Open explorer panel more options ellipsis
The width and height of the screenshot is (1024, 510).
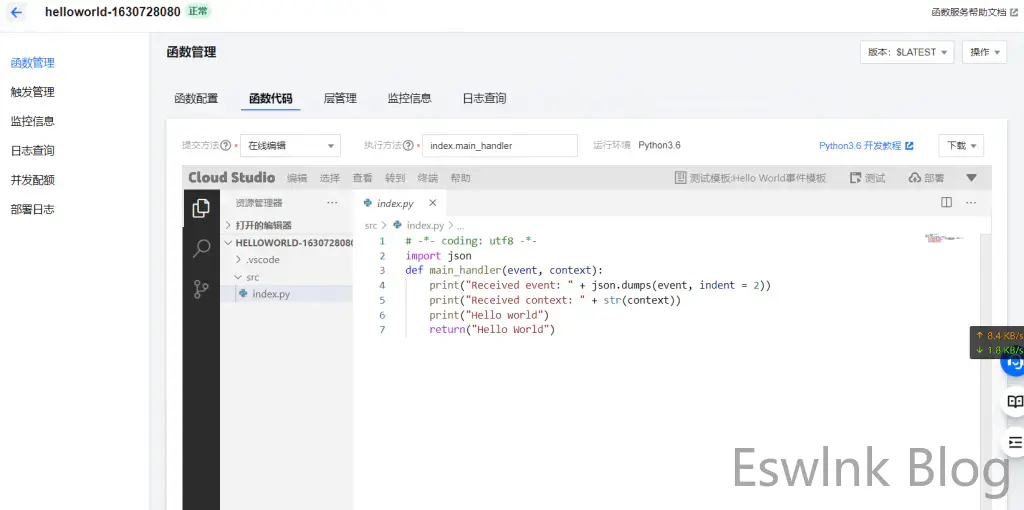pyautogui.click(x=332, y=203)
